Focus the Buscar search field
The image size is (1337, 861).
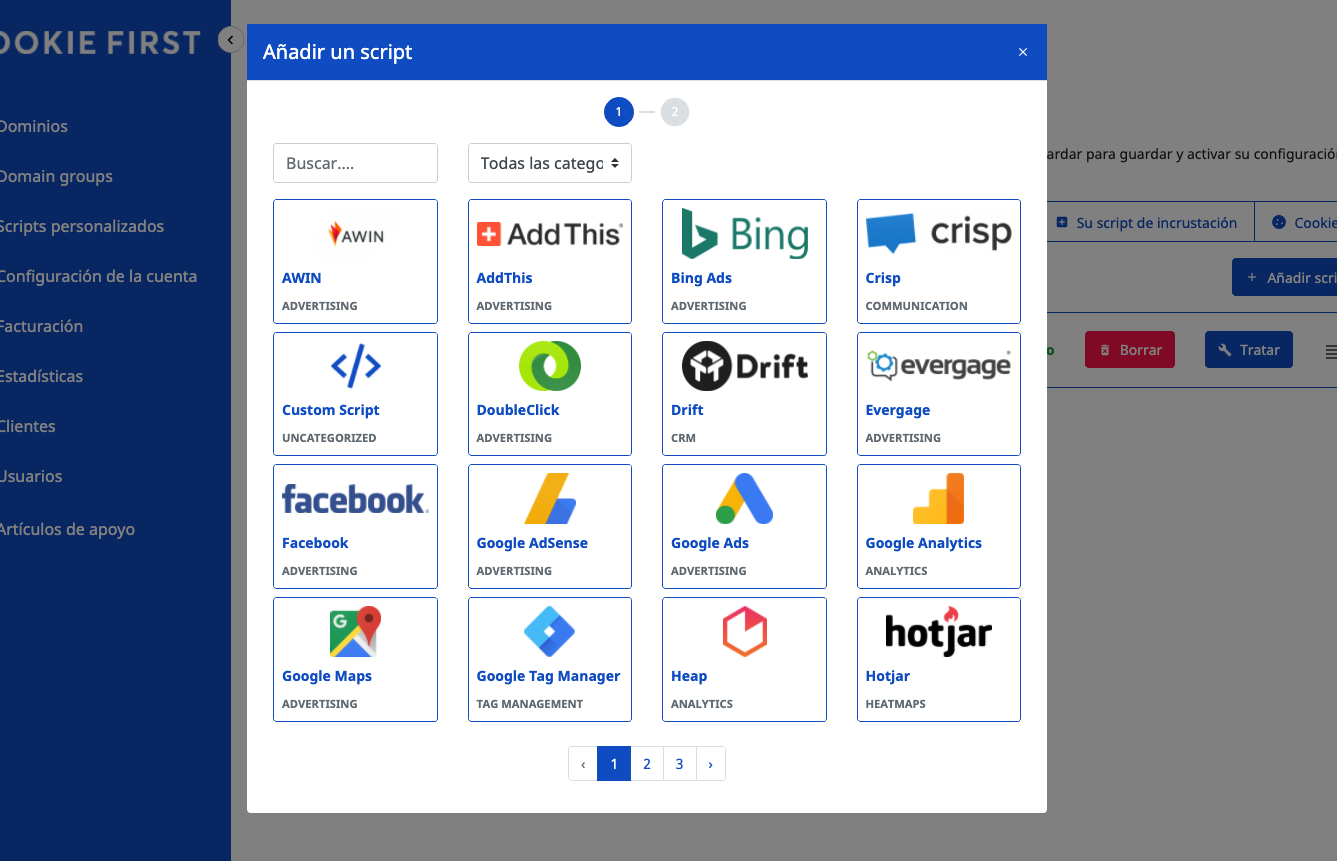[355, 163]
